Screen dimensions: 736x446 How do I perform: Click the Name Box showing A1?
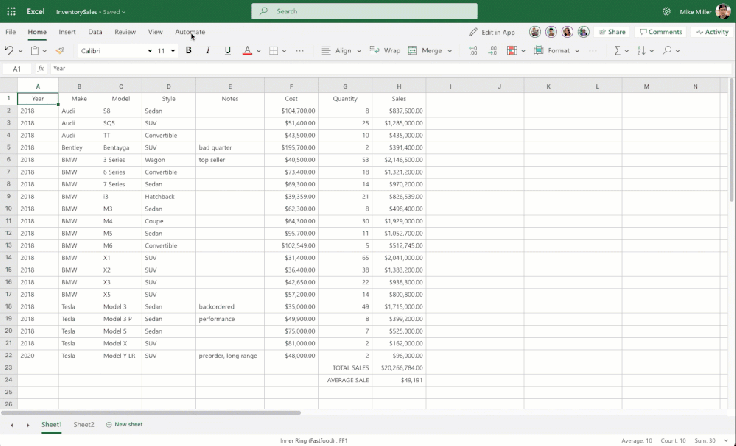click(x=17, y=69)
